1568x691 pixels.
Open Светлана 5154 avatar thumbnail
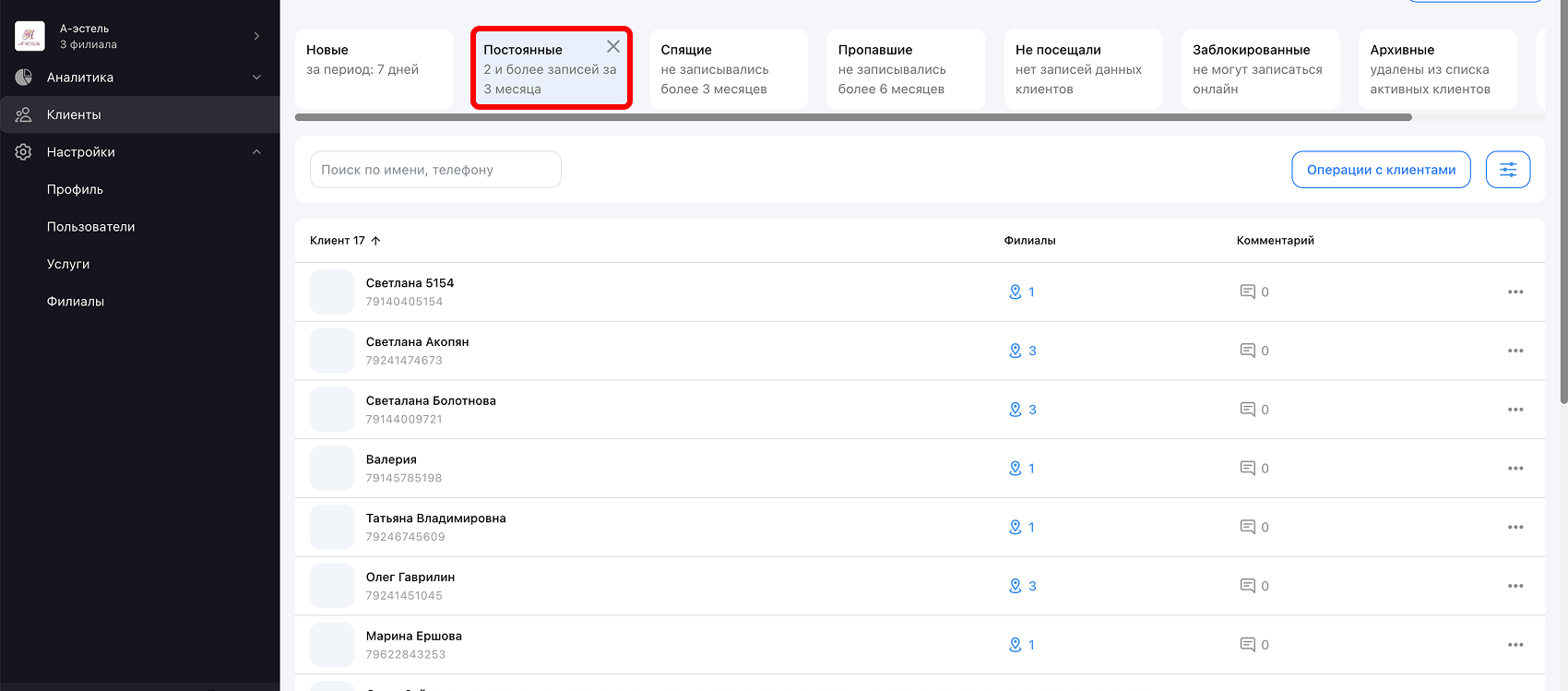(332, 292)
